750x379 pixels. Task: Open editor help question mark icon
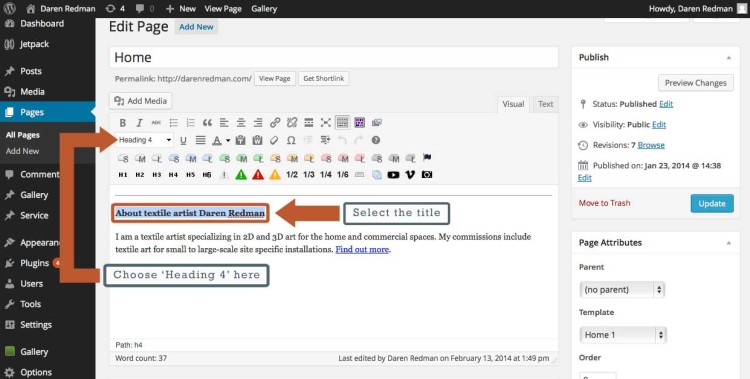[376, 140]
